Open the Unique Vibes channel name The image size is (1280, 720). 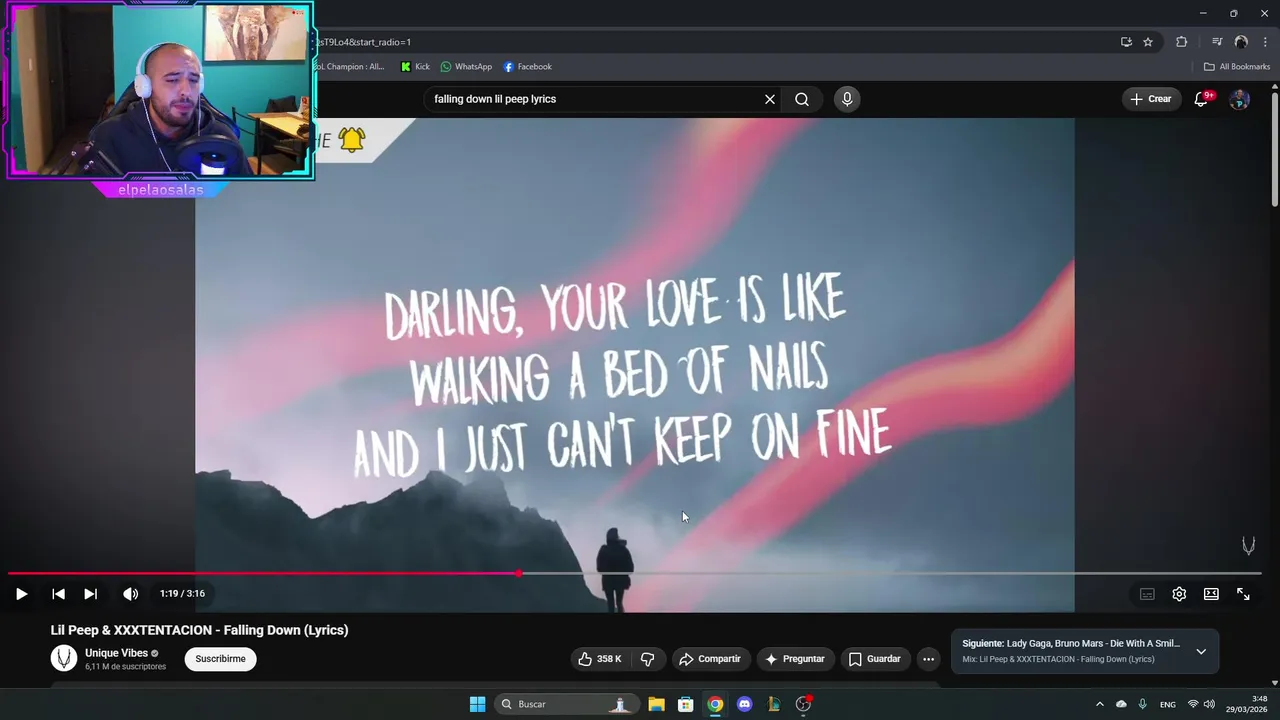[116, 653]
